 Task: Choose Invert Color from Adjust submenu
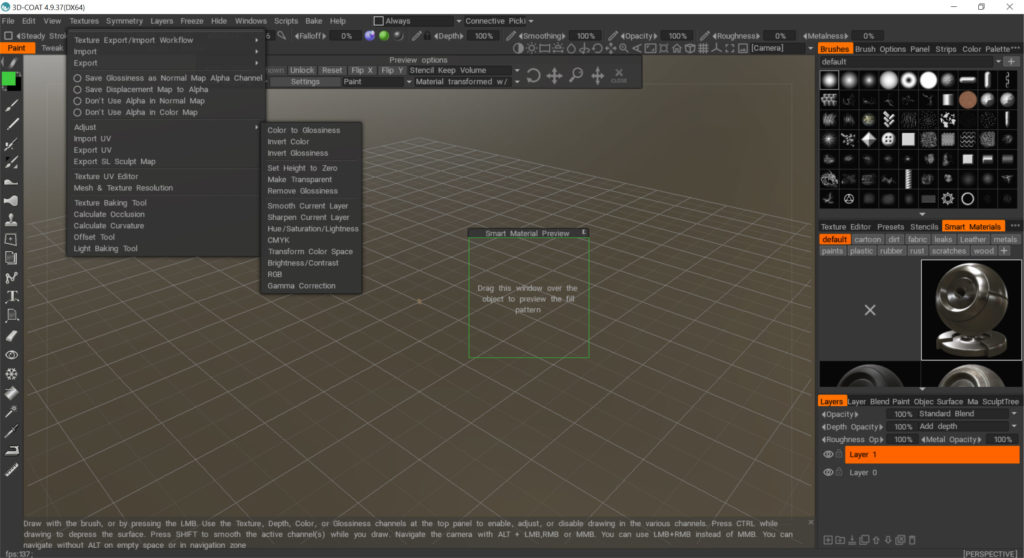click(x=288, y=142)
